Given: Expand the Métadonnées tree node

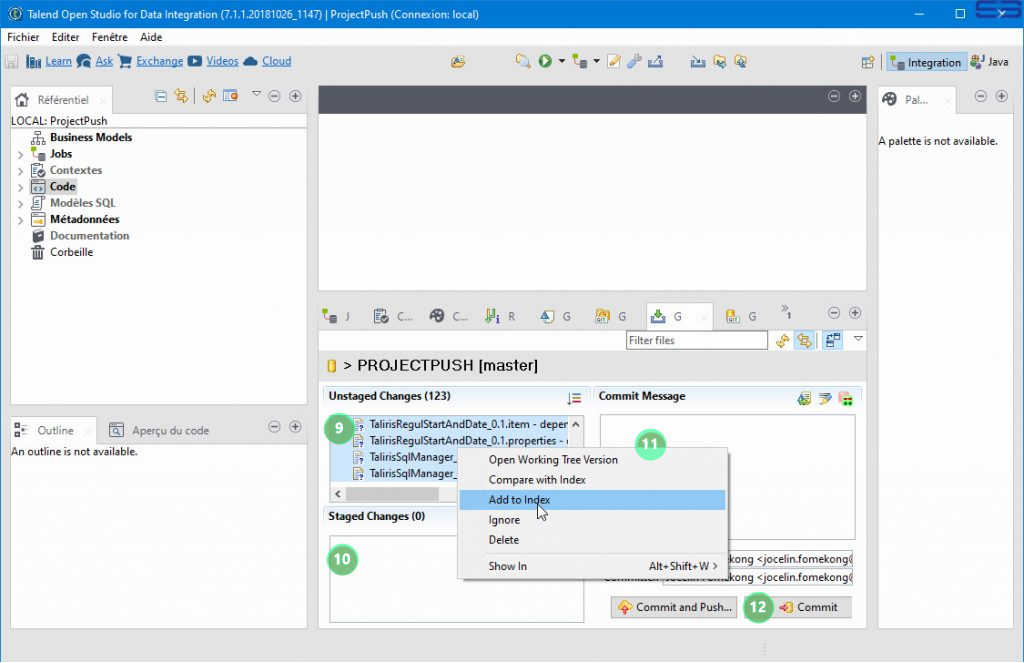Looking at the screenshot, I should coord(21,220).
